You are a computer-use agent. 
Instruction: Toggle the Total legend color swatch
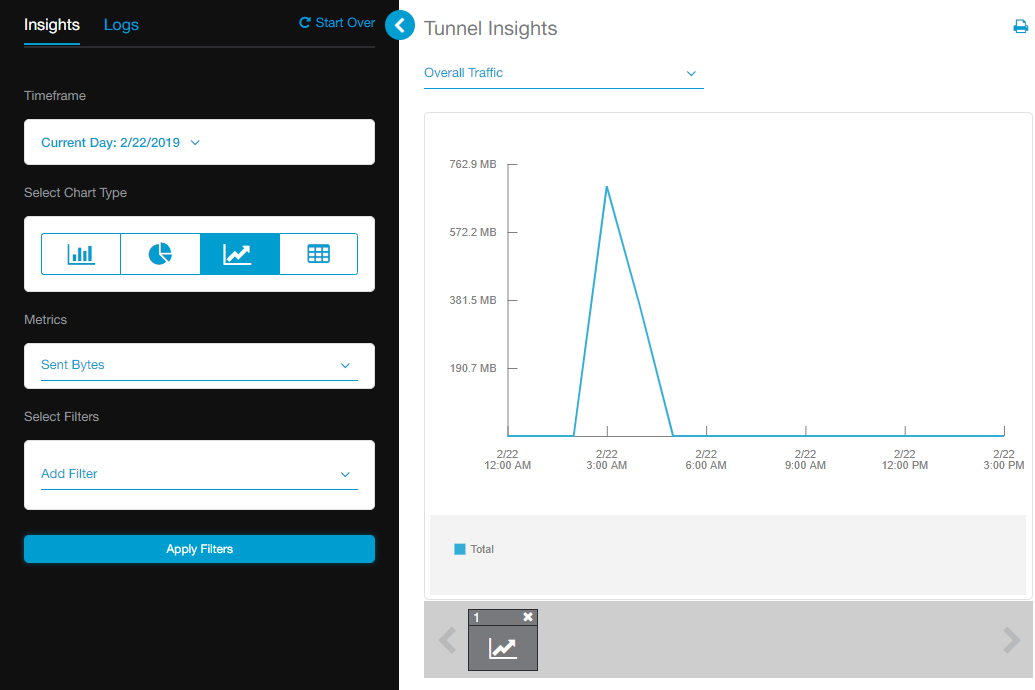[460, 549]
